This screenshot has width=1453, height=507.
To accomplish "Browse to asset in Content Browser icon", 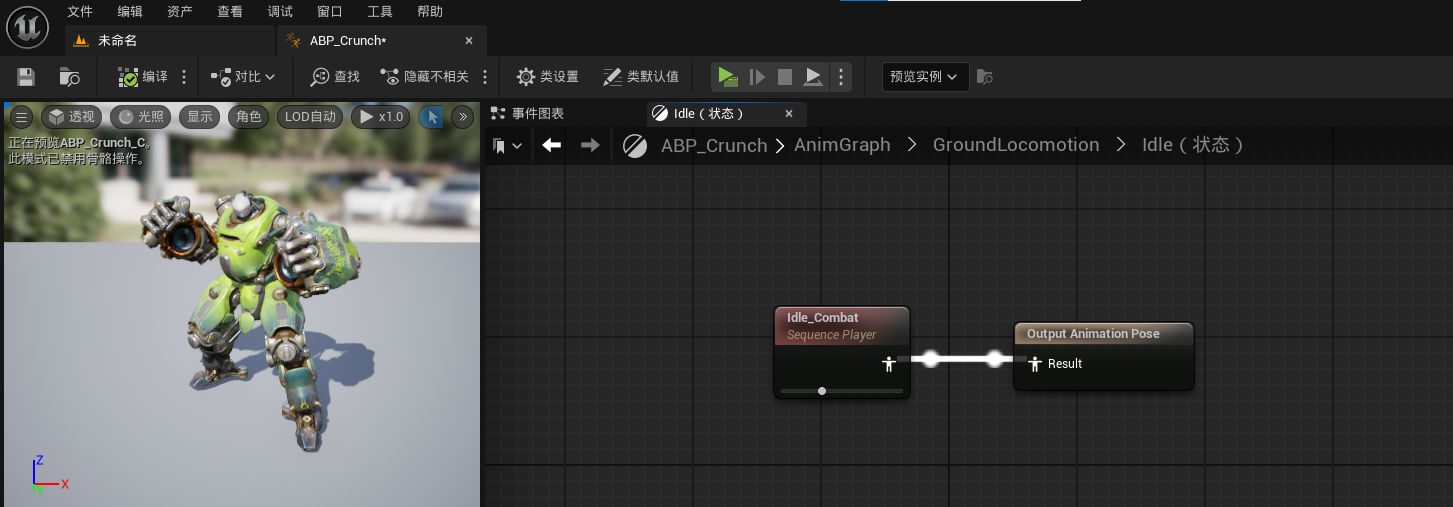I will pos(69,77).
